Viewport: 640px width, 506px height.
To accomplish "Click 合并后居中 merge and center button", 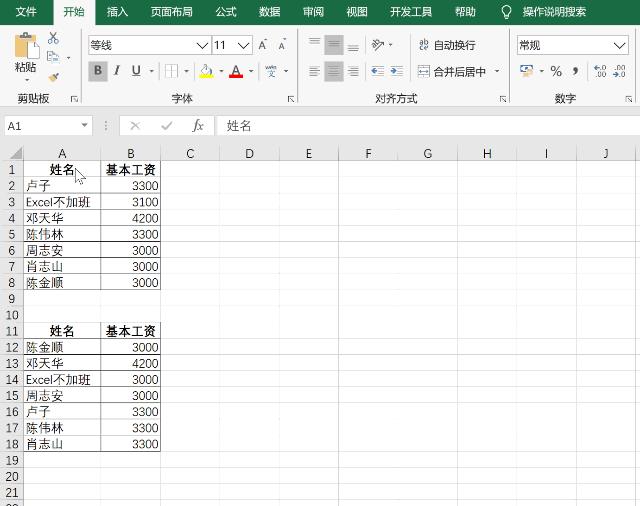I will pyautogui.click(x=452, y=72).
